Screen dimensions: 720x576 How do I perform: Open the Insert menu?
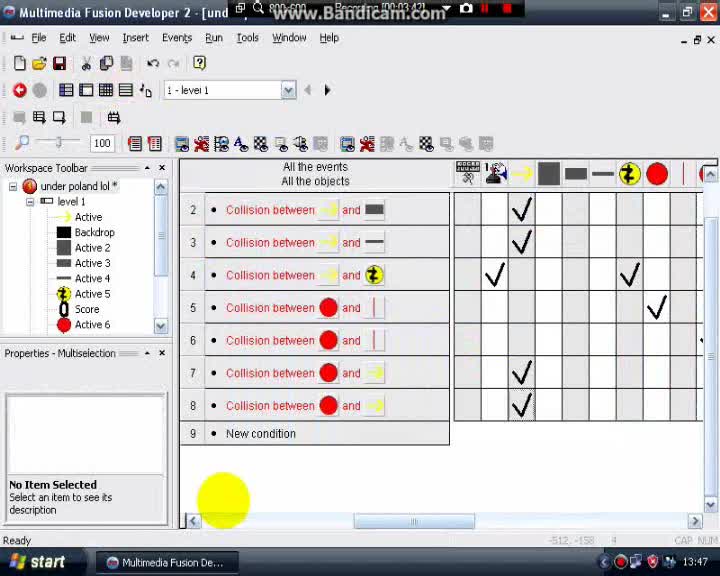135,38
